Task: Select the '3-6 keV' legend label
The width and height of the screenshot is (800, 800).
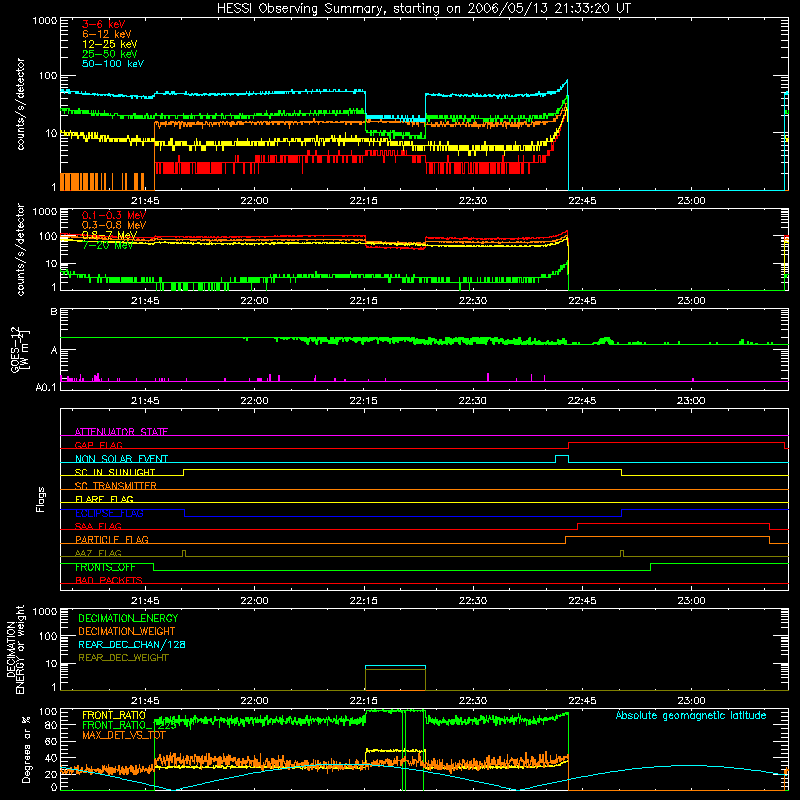Action: click(x=103, y=24)
